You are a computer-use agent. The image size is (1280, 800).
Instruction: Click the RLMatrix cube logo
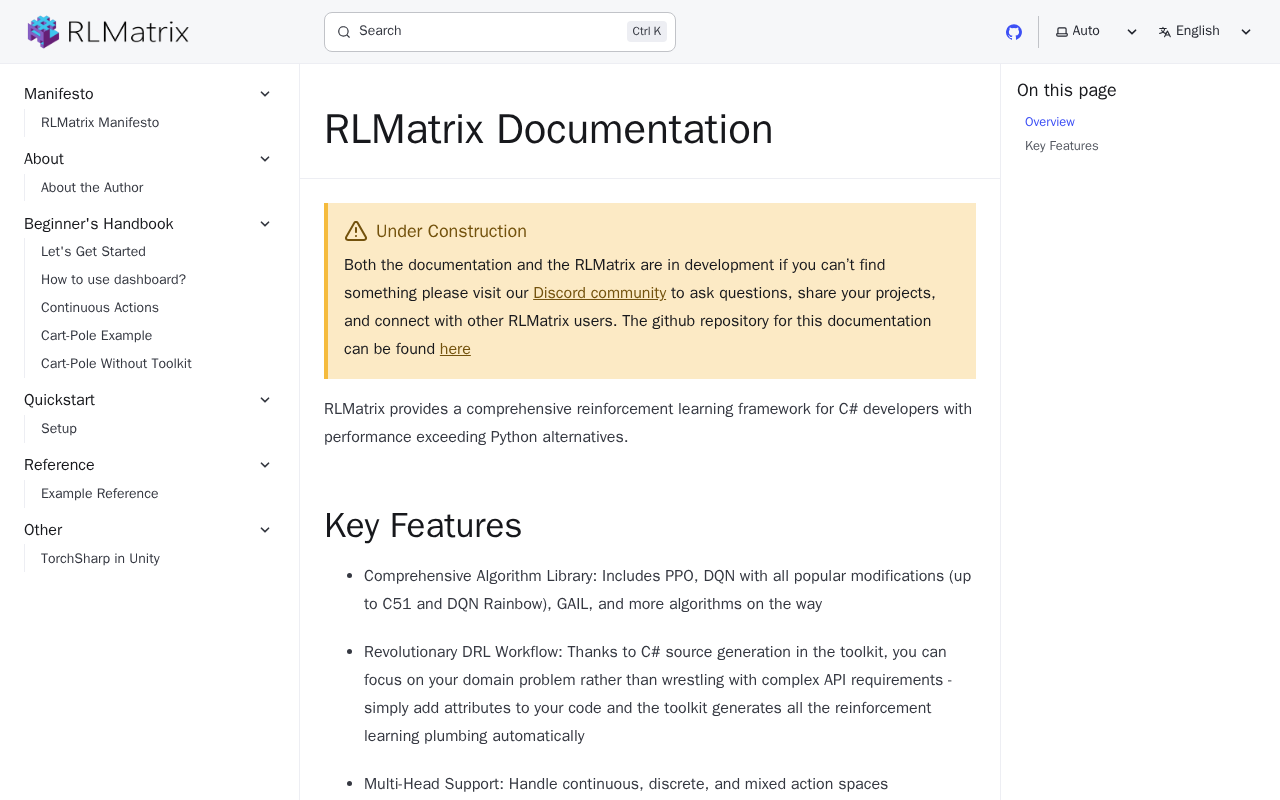[x=43, y=32]
